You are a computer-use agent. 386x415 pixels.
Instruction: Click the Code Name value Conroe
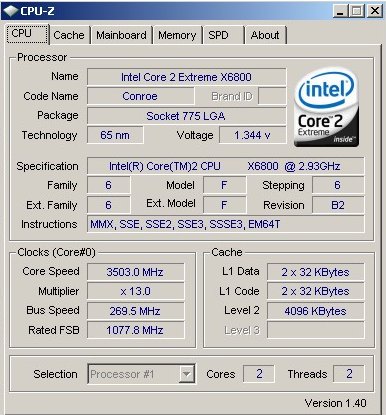click(140, 96)
